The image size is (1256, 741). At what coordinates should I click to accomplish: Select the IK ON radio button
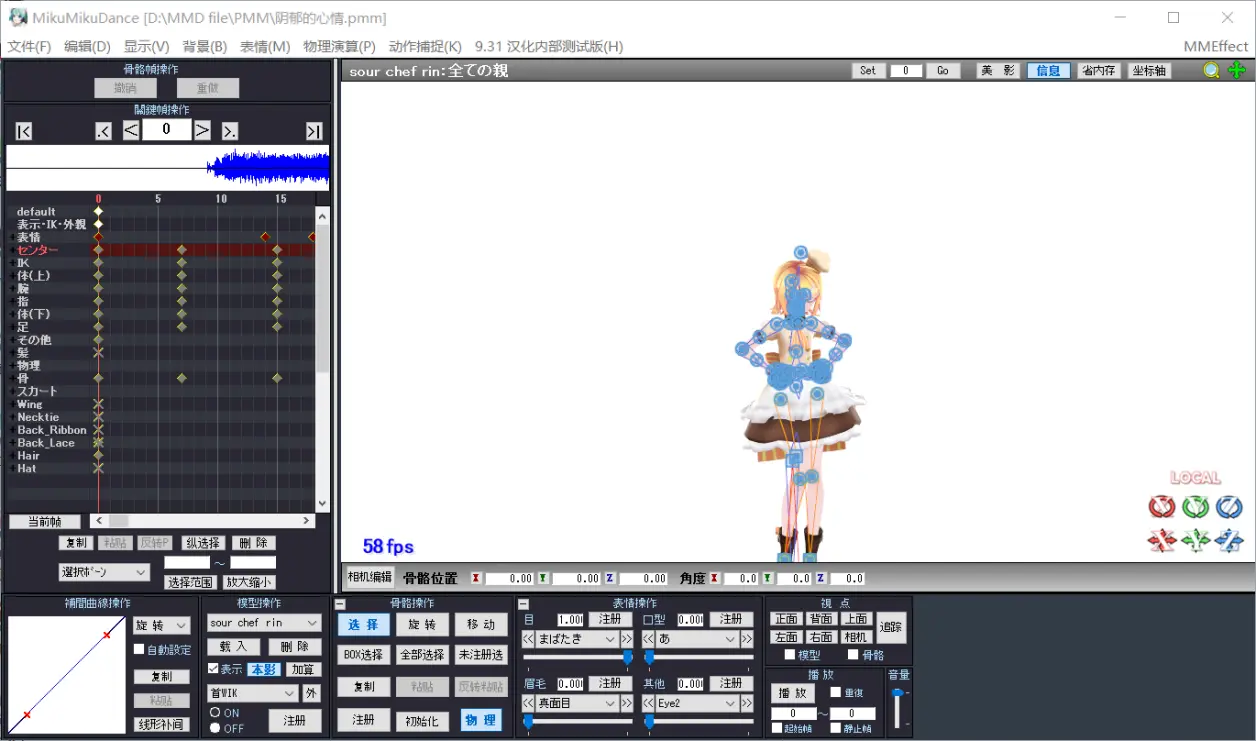pyautogui.click(x=215, y=713)
